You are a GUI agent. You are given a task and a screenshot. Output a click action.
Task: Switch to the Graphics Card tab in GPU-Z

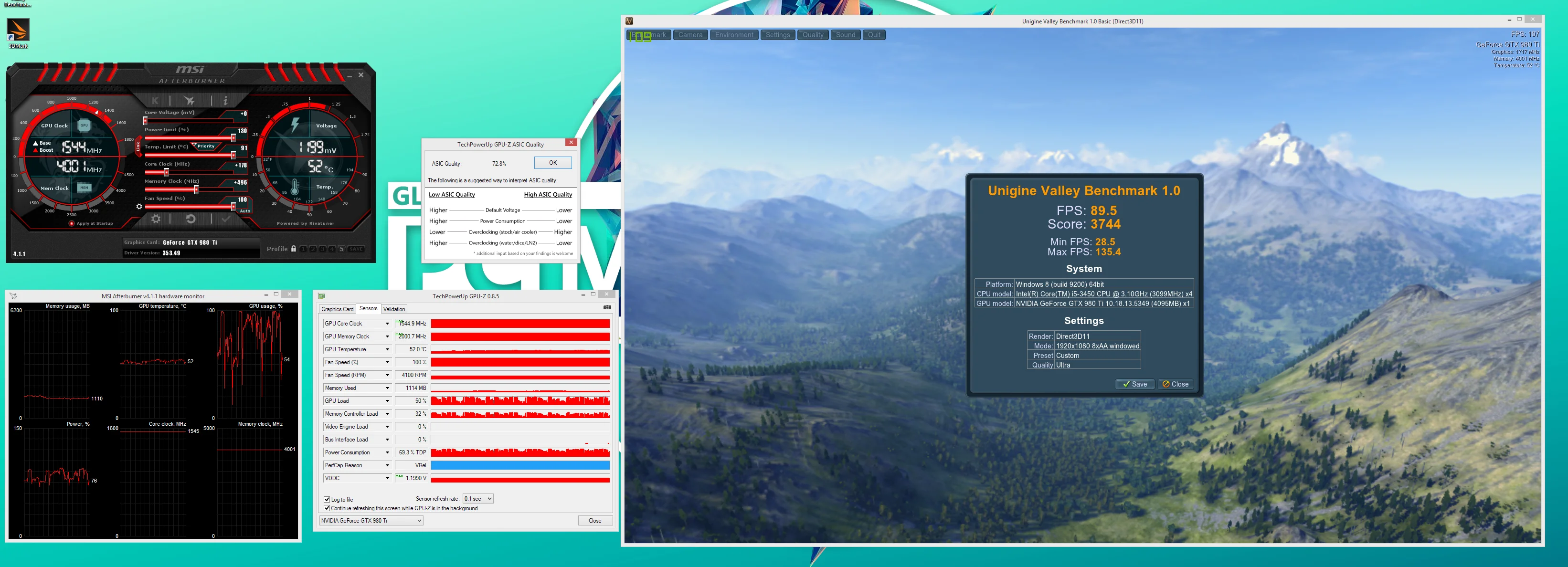pos(337,309)
